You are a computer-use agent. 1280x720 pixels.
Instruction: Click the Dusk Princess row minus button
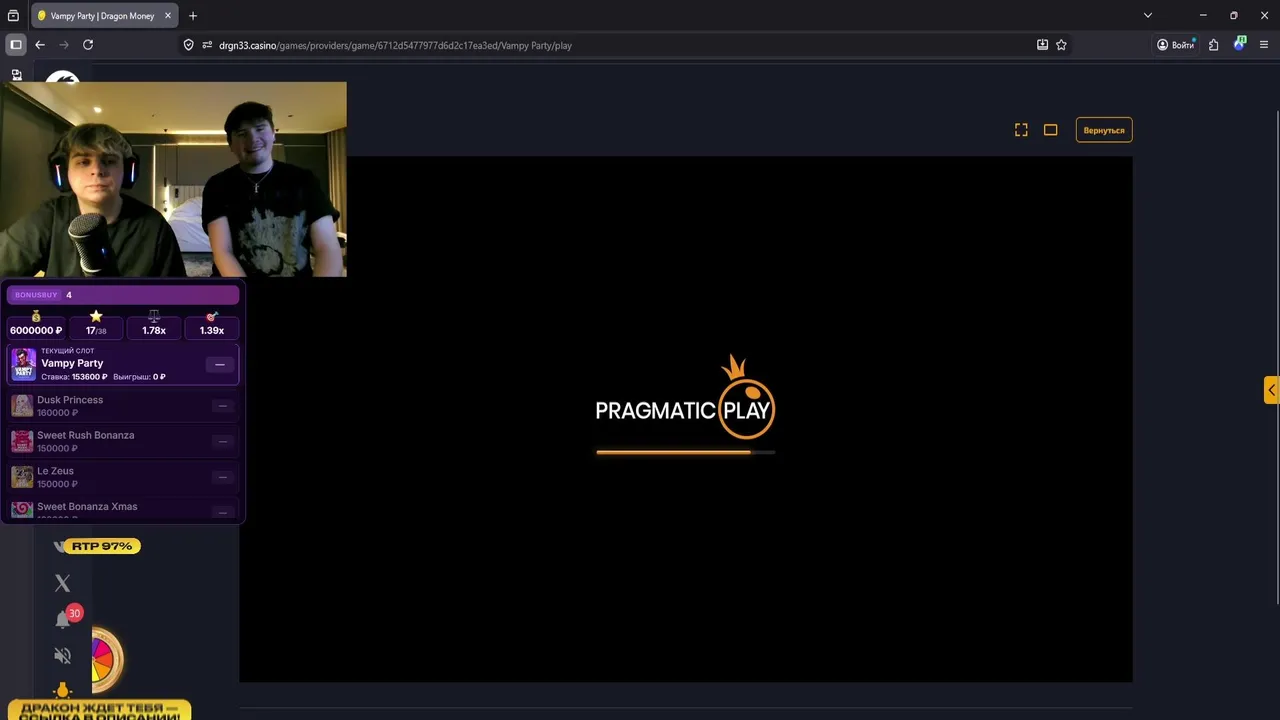[223, 406]
